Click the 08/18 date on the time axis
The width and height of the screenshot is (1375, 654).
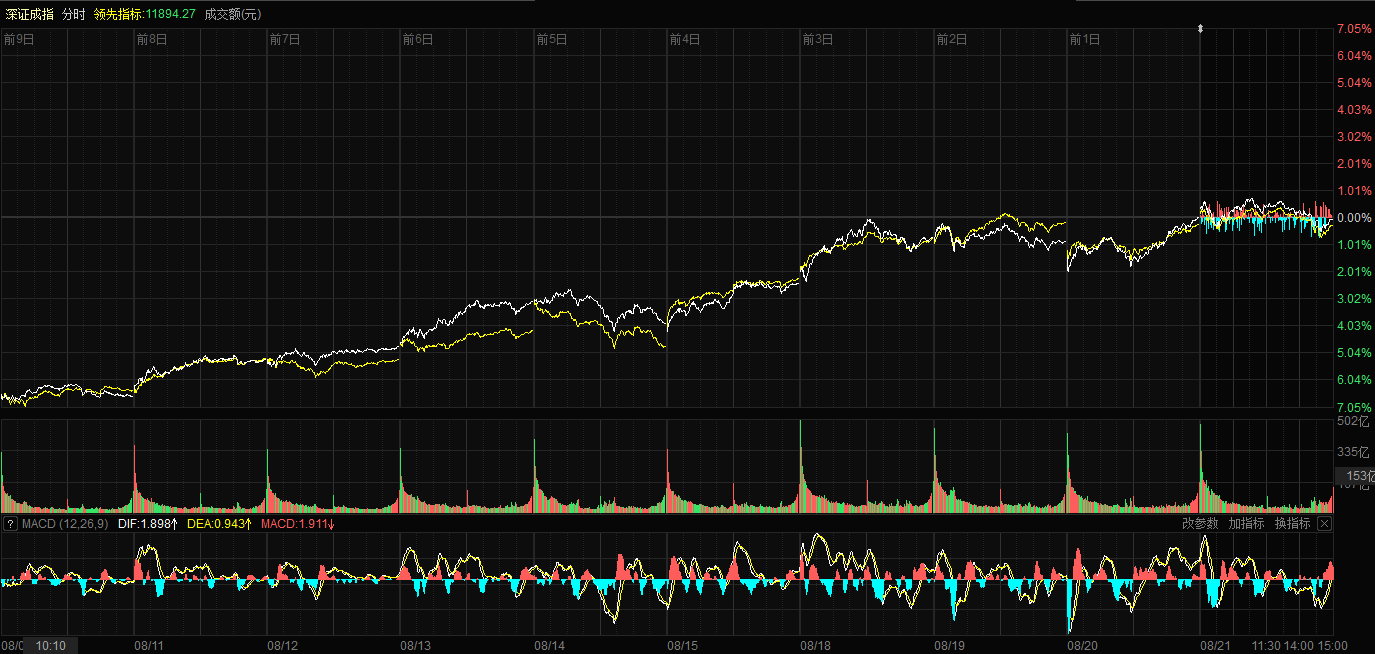[x=816, y=646]
